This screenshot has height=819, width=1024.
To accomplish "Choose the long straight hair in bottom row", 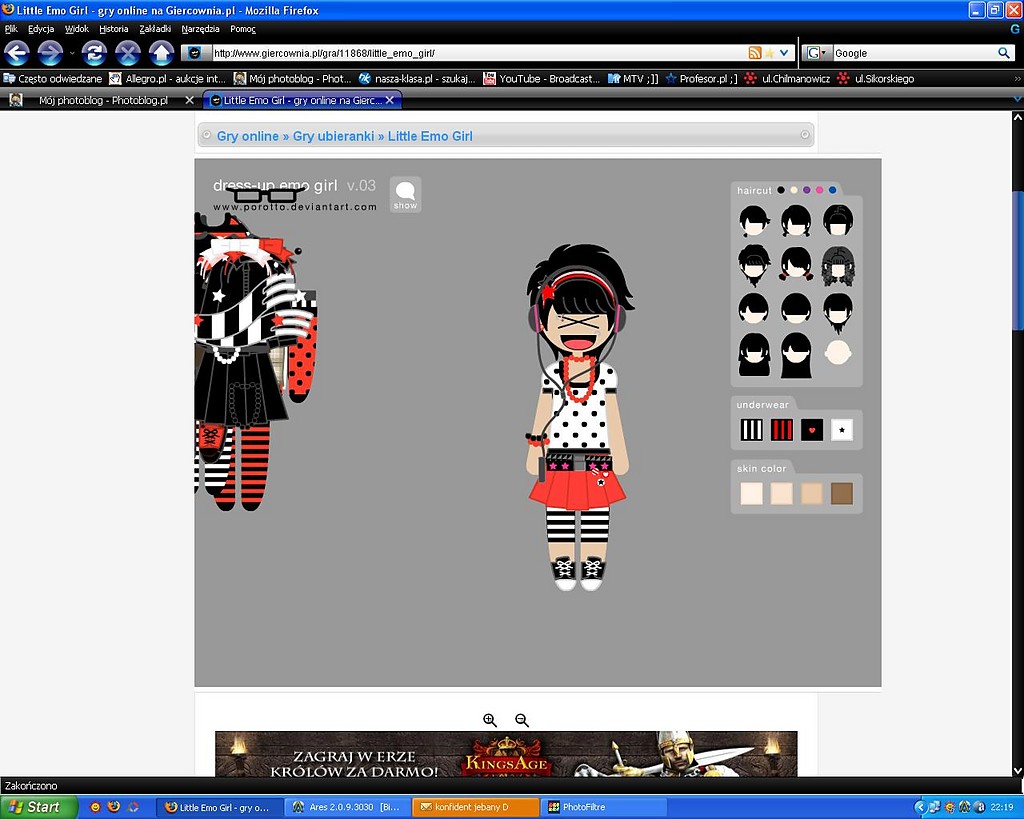I will pos(796,355).
